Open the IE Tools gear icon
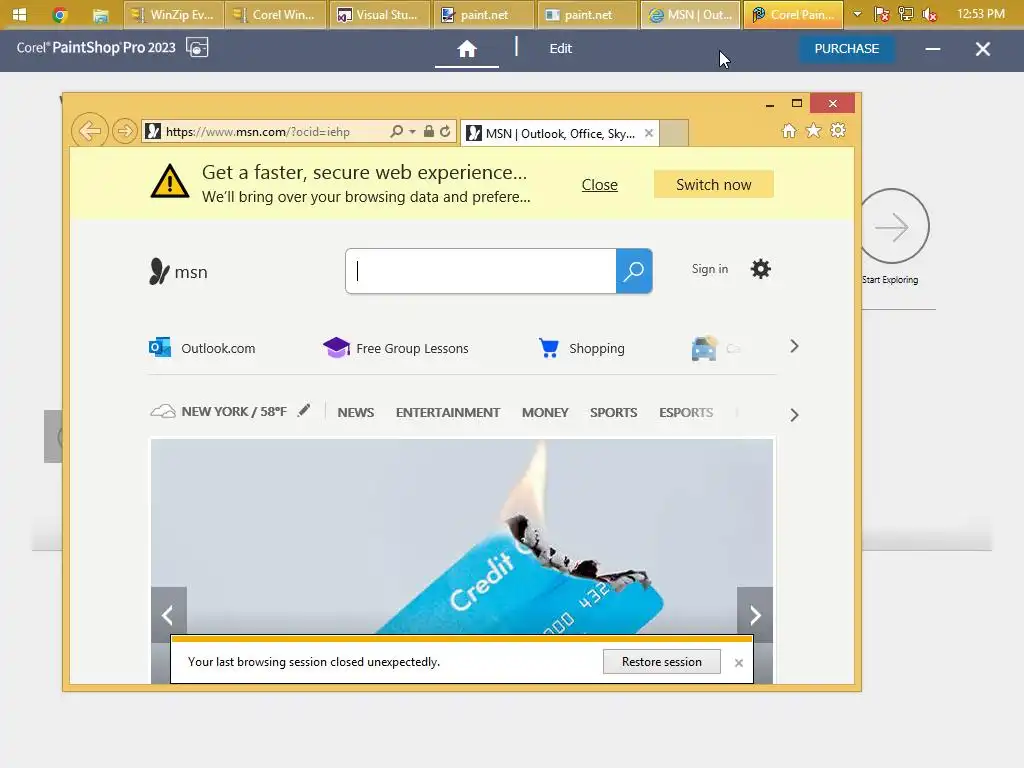This screenshot has width=1024, height=768. [838, 131]
